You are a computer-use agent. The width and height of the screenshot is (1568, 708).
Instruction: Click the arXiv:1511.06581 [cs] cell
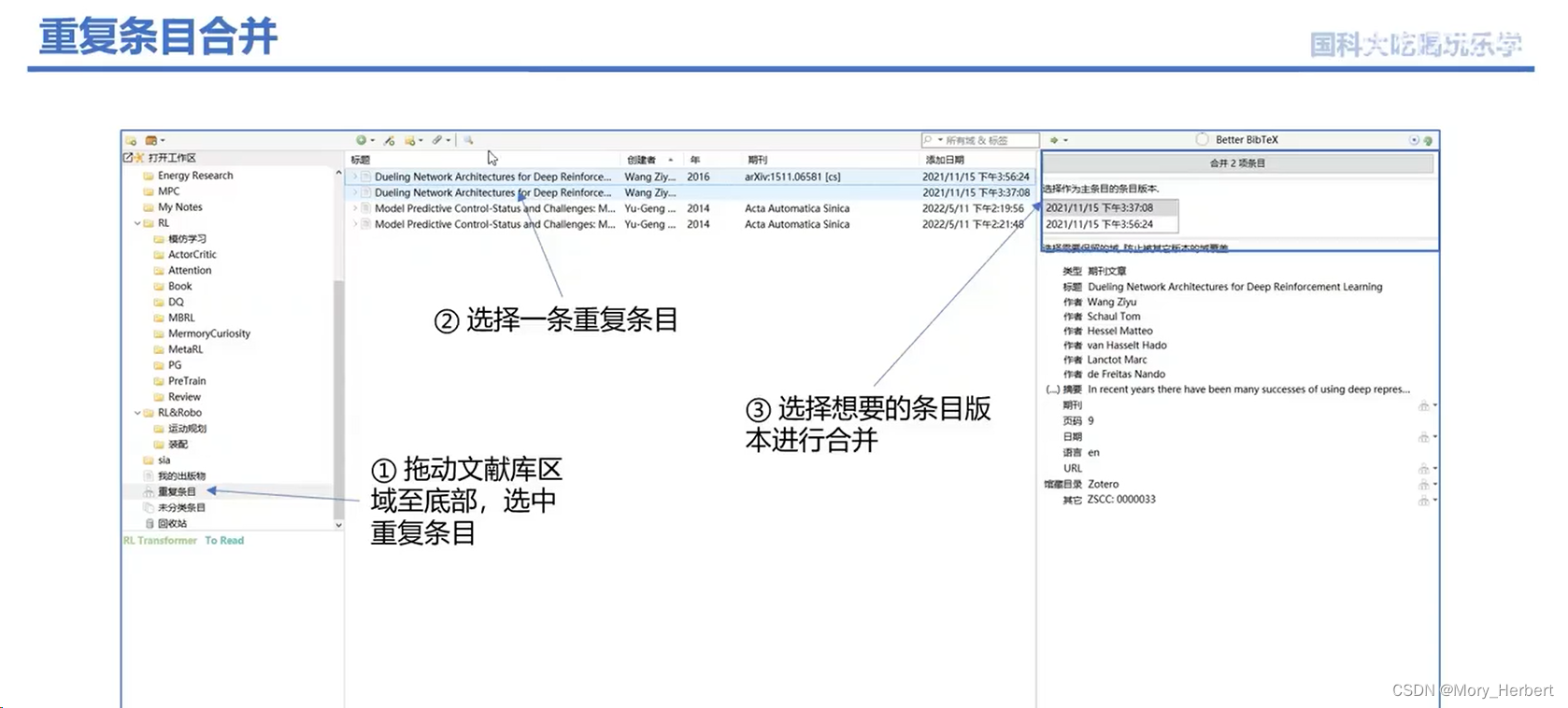792,177
